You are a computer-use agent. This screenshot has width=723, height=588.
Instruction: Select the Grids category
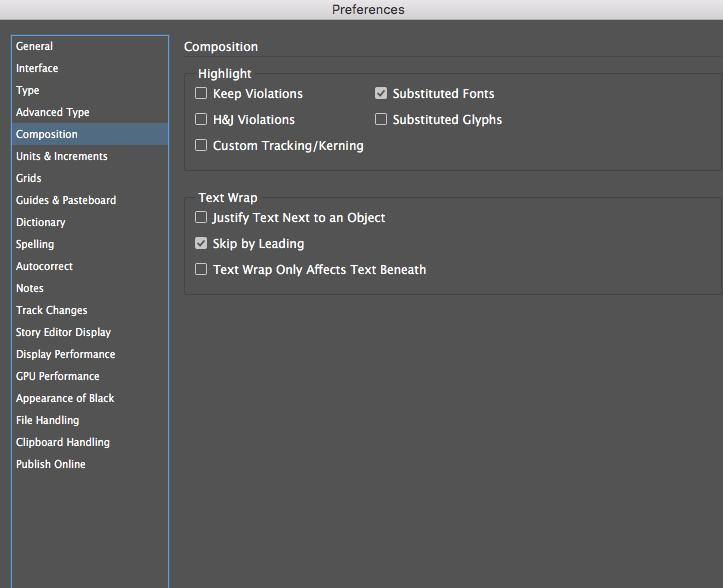coord(29,178)
